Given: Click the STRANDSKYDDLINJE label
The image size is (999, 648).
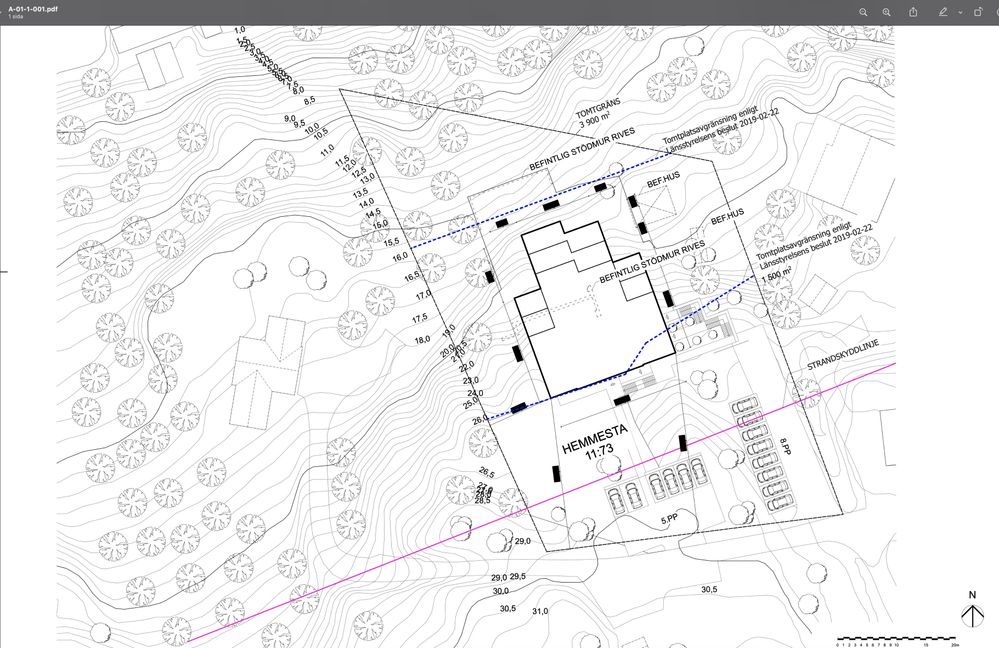Looking at the screenshot, I should pyautogui.click(x=843, y=355).
